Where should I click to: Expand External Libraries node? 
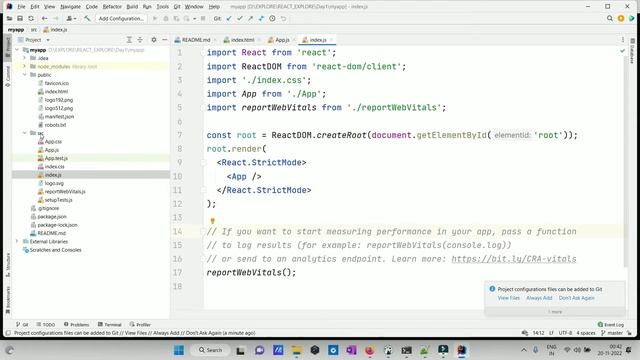(18, 241)
